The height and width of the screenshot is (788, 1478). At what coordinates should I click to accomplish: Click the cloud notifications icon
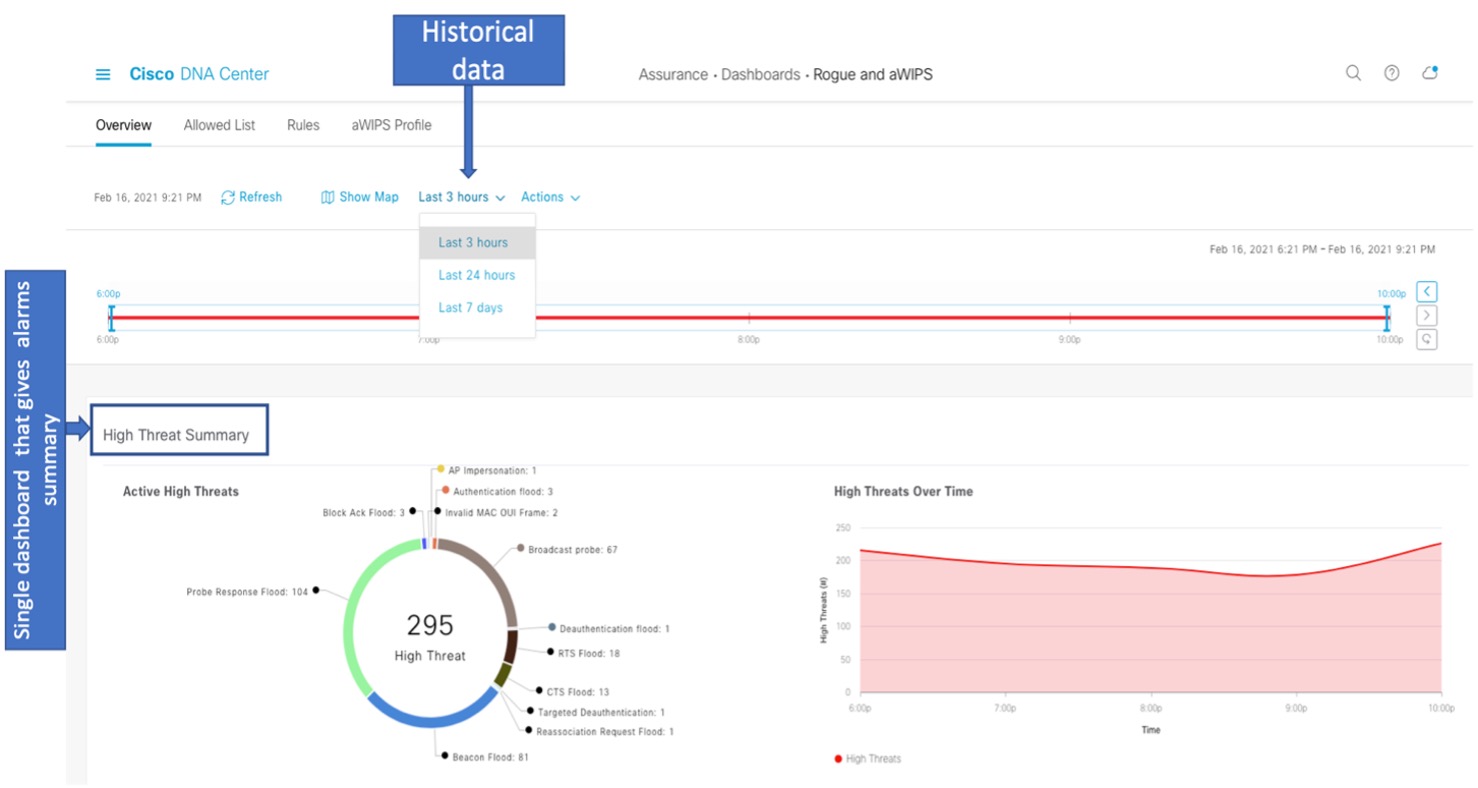[x=1430, y=73]
